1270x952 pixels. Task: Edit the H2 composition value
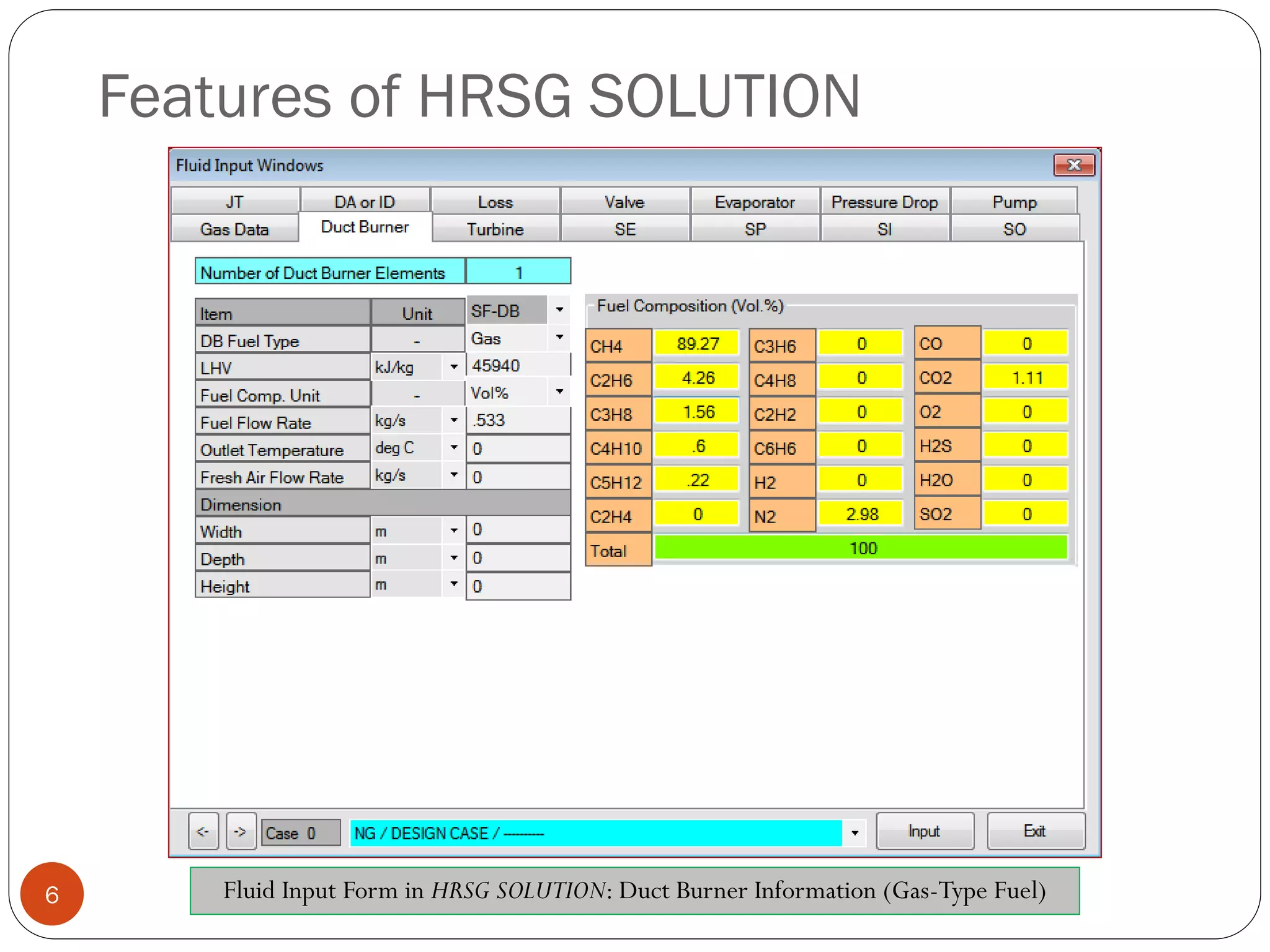[x=861, y=480]
